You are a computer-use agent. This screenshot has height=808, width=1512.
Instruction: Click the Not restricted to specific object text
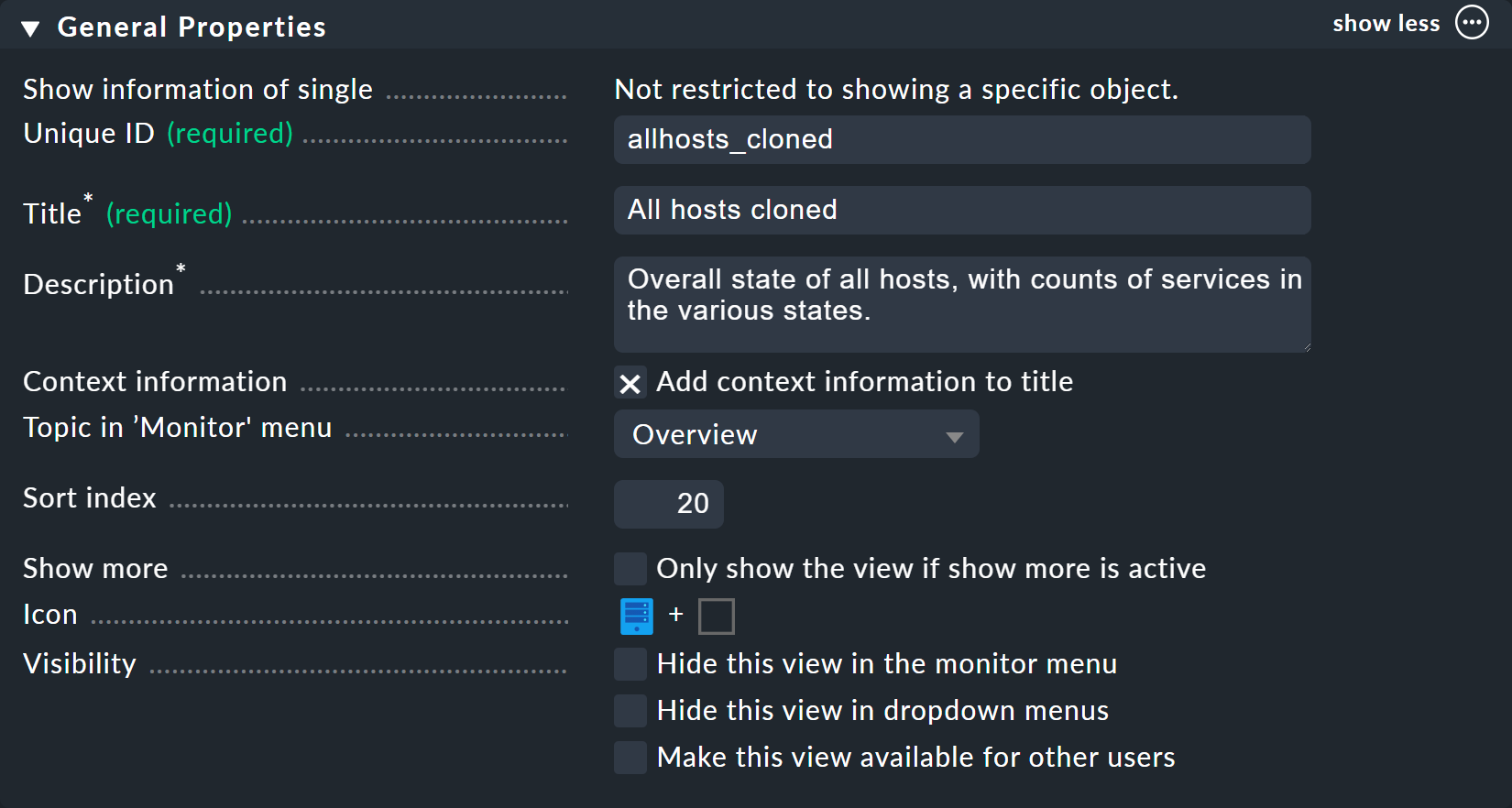click(895, 90)
